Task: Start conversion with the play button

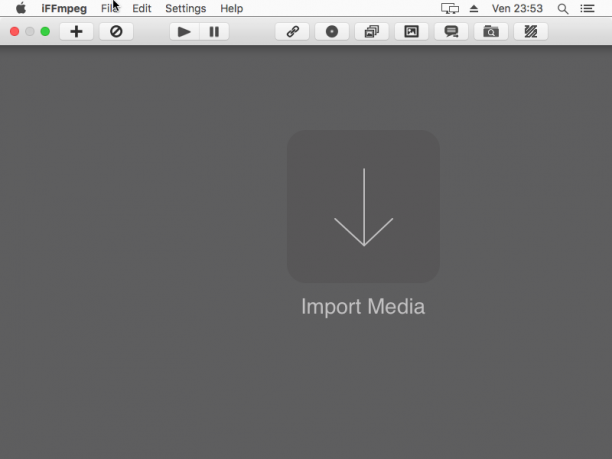Action: point(184,32)
